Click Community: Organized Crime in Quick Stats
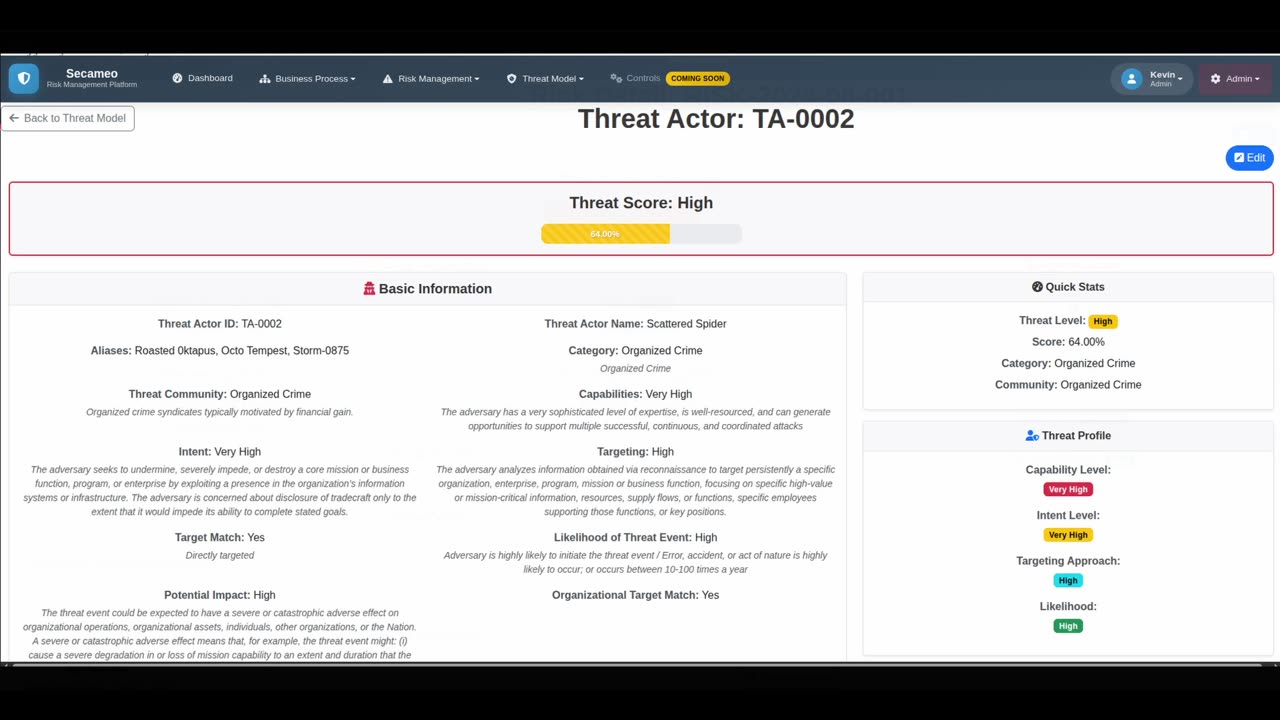The image size is (1280, 720). click(1068, 385)
